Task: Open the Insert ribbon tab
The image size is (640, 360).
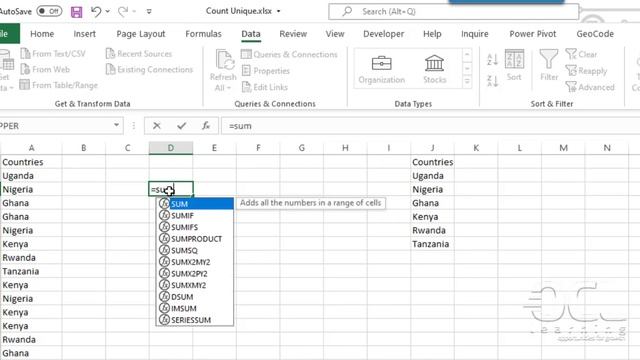Action: 84,34
